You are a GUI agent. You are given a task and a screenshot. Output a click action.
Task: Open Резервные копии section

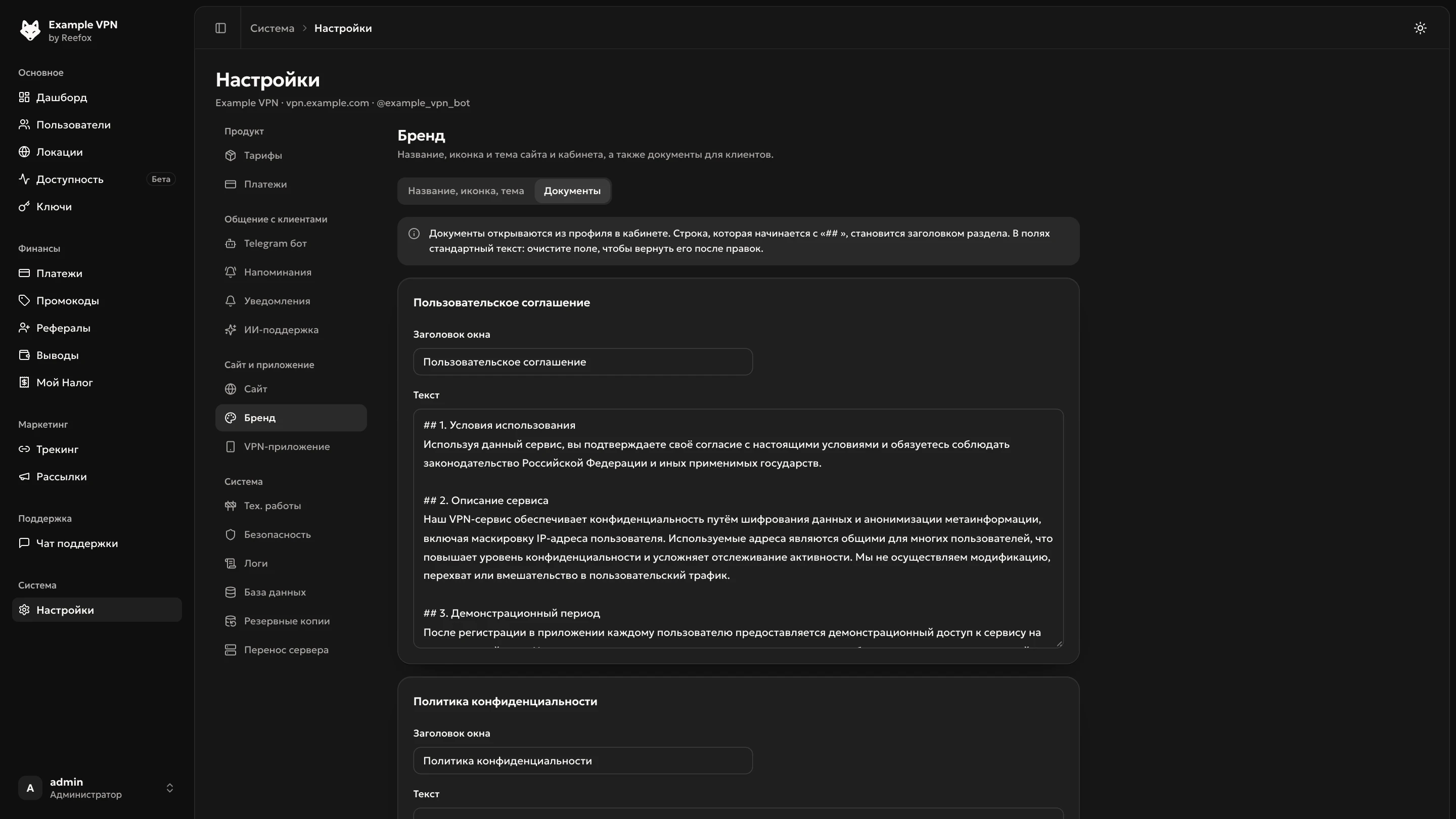pos(291,621)
